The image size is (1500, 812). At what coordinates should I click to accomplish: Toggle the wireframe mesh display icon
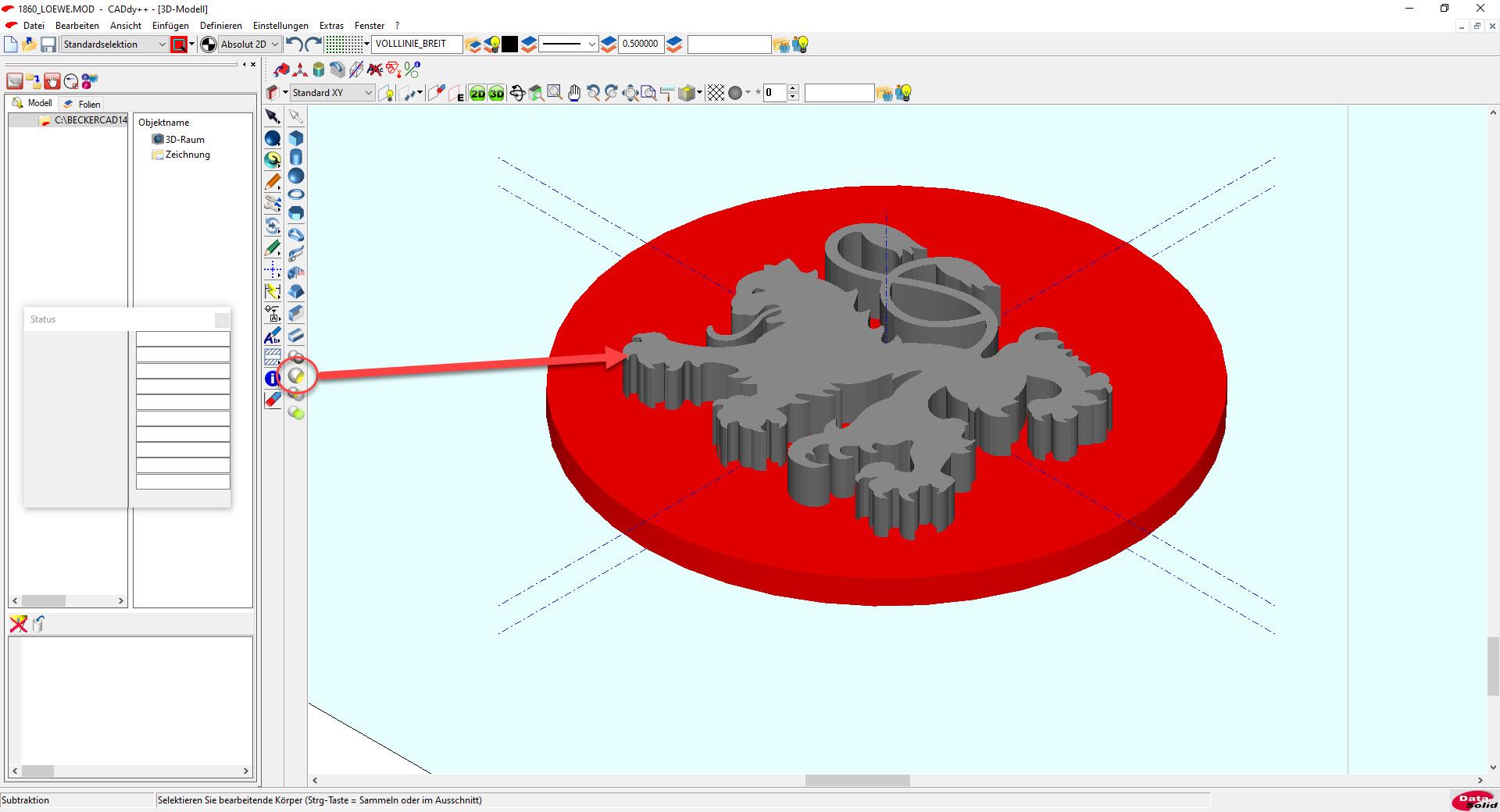[716, 93]
